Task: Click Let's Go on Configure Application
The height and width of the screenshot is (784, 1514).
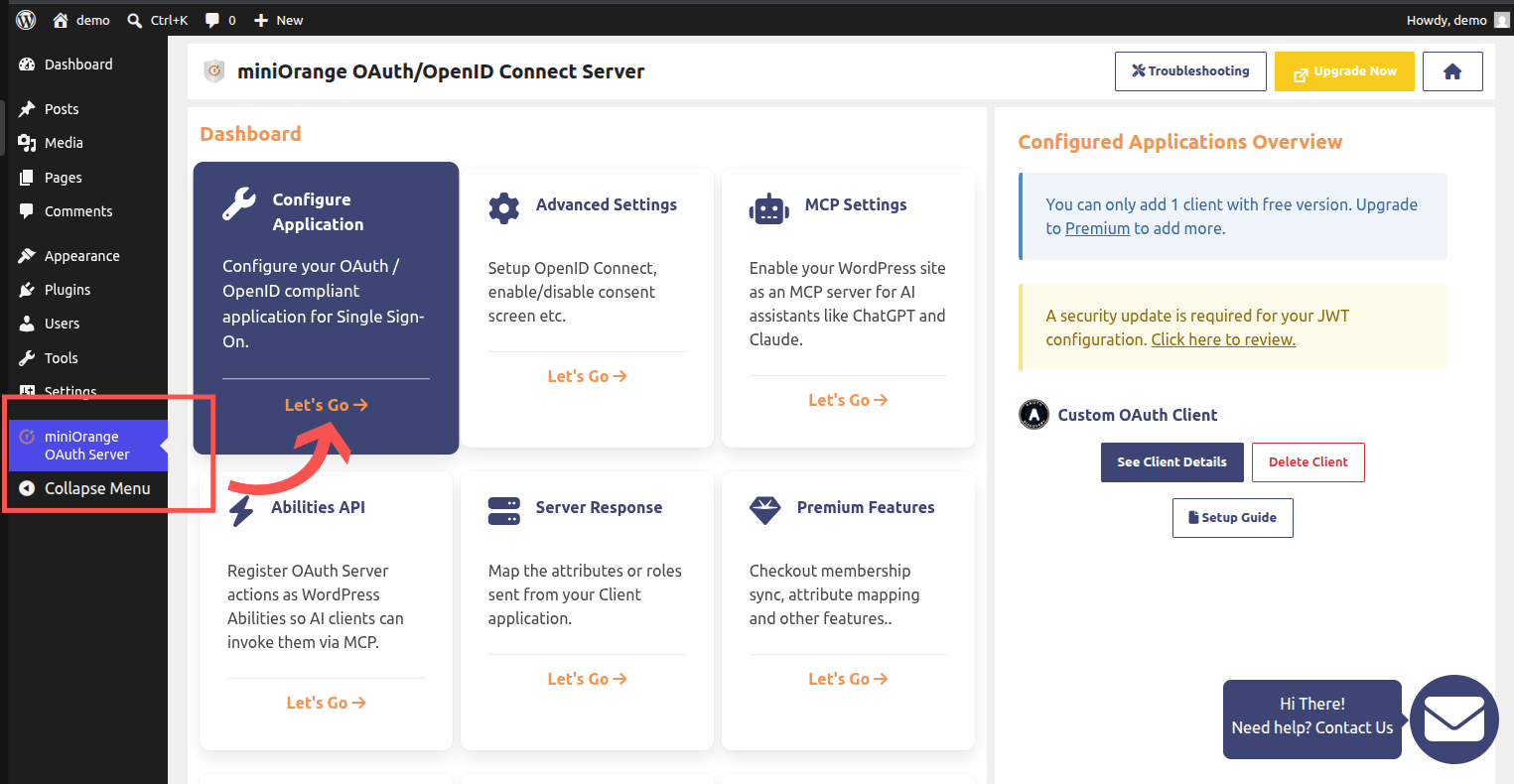Action: (326, 405)
